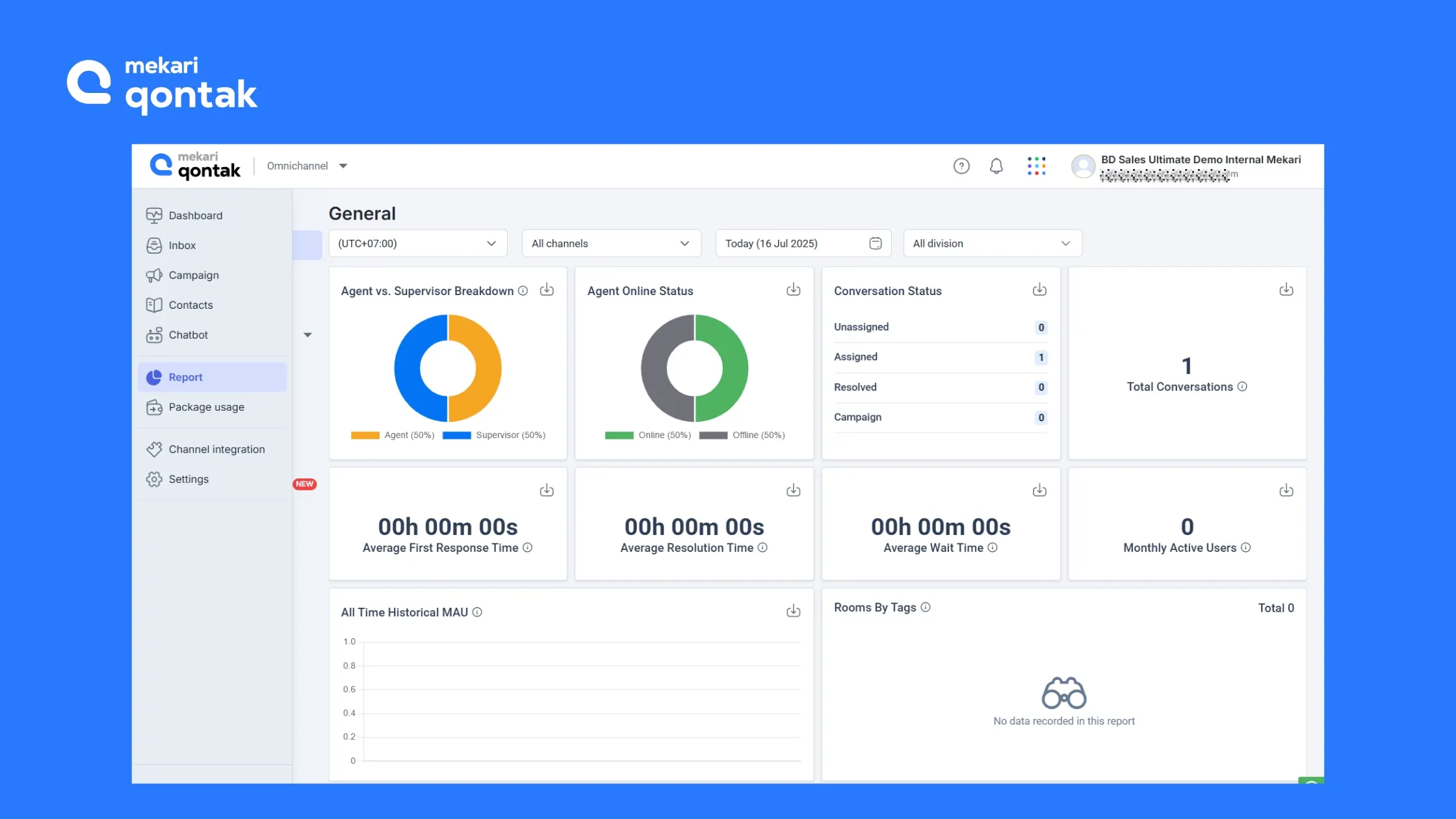Screen dimensions: 1456x819
Task: Download Average Wait Time data
Action: pyautogui.click(x=1039, y=491)
